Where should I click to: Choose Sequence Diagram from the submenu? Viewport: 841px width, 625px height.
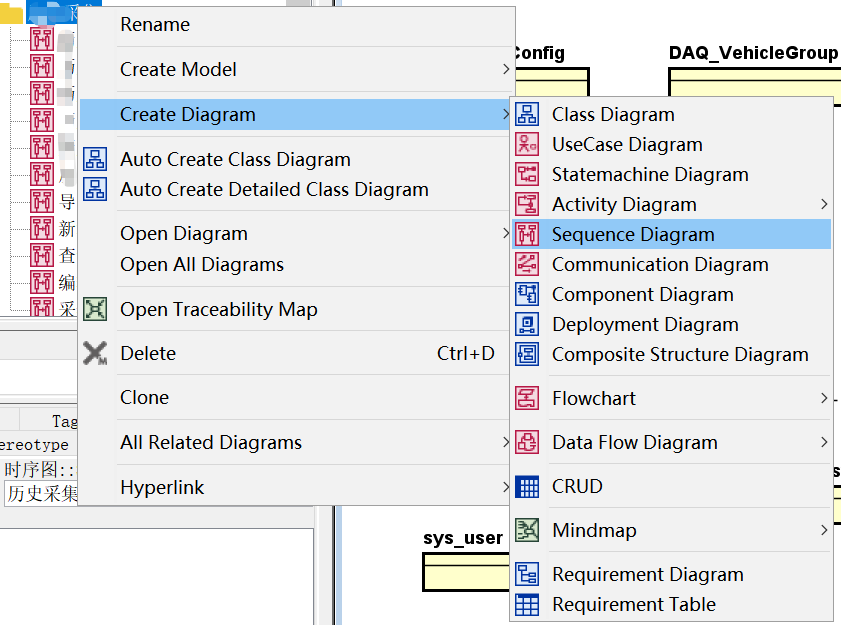point(633,235)
